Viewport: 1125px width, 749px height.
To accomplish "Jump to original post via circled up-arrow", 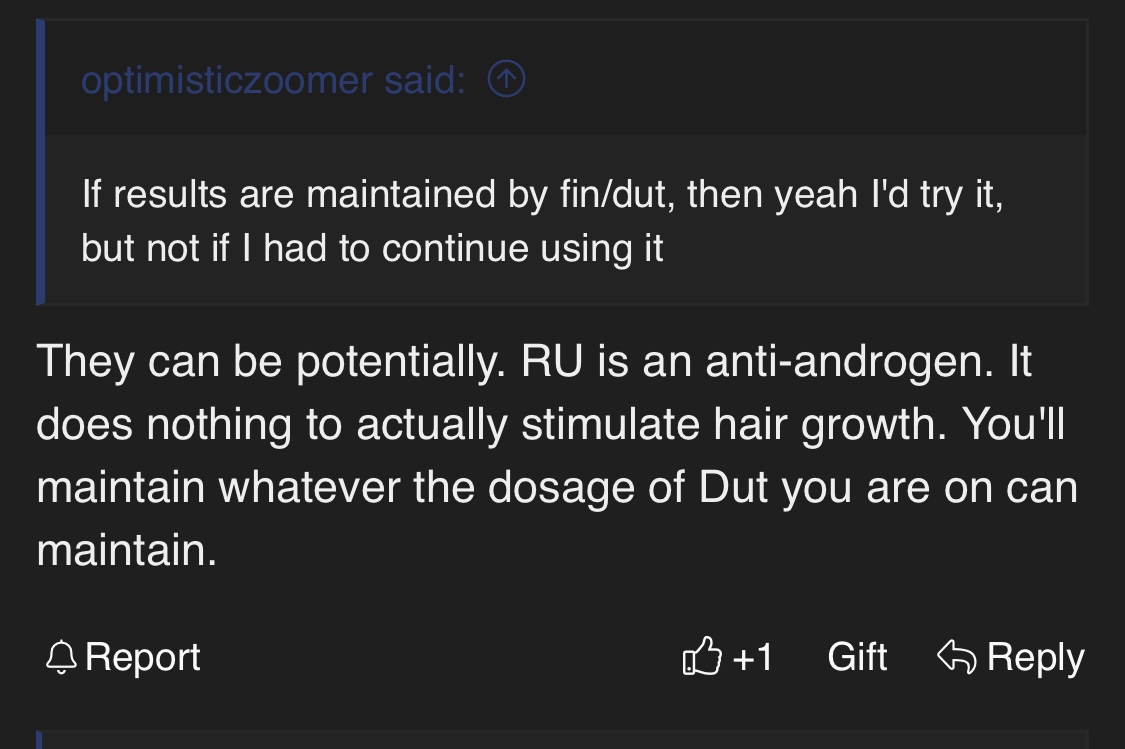I will pos(507,78).
